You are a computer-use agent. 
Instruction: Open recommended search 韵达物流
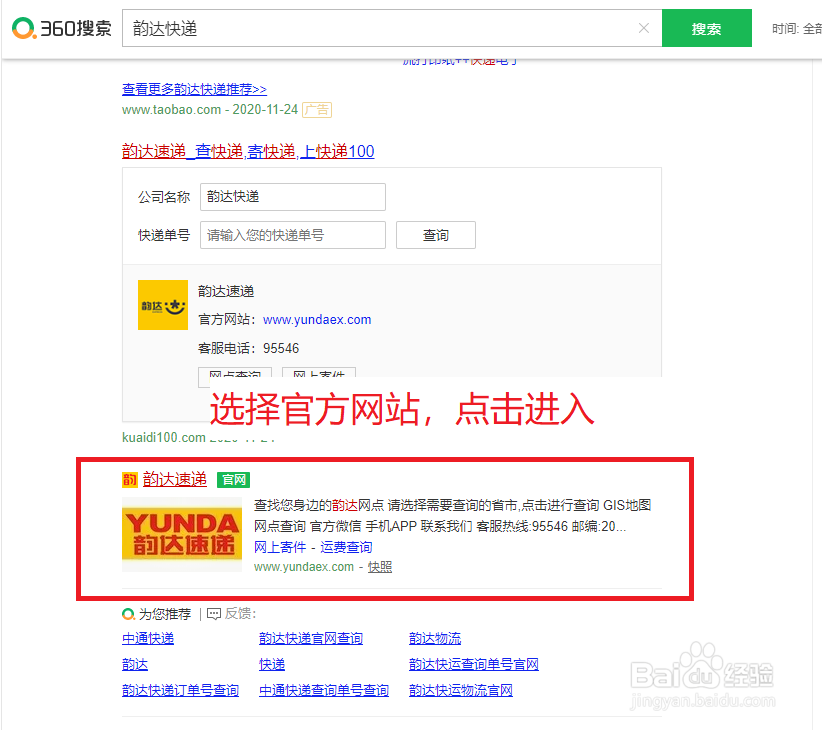click(435, 638)
